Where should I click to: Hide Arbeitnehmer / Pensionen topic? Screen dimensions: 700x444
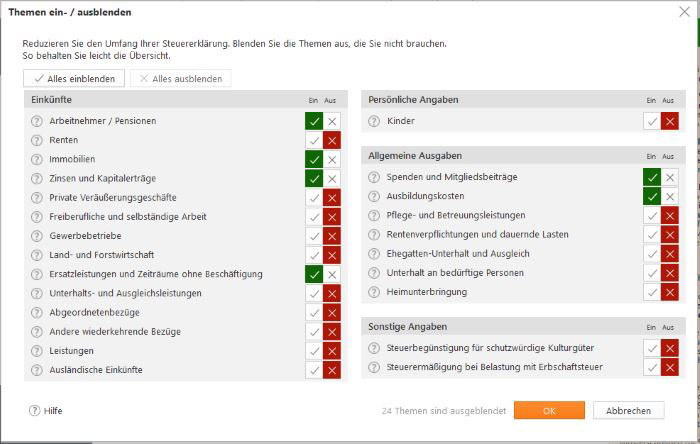332,121
